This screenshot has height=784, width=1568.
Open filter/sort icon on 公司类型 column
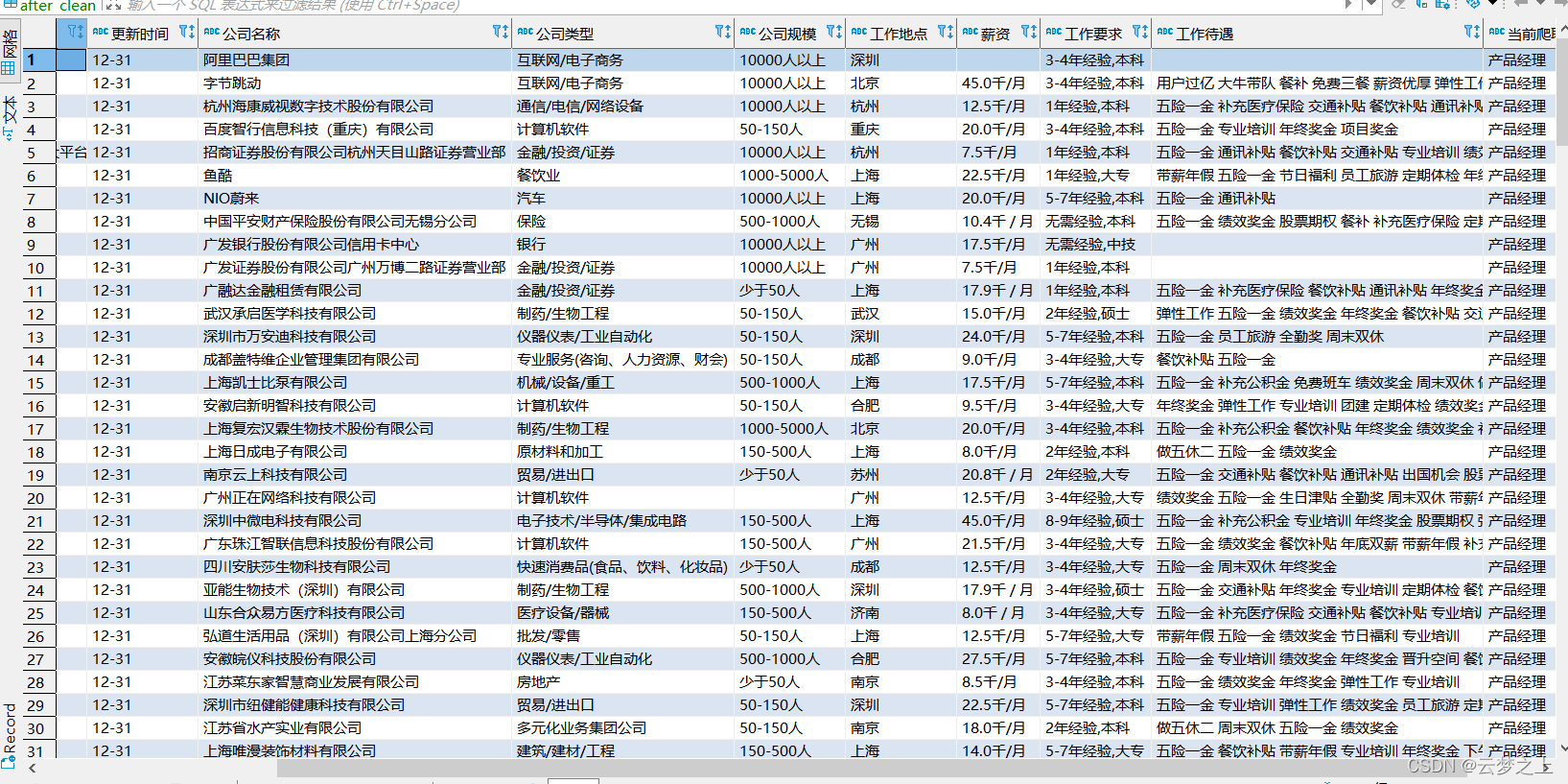[x=723, y=32]
